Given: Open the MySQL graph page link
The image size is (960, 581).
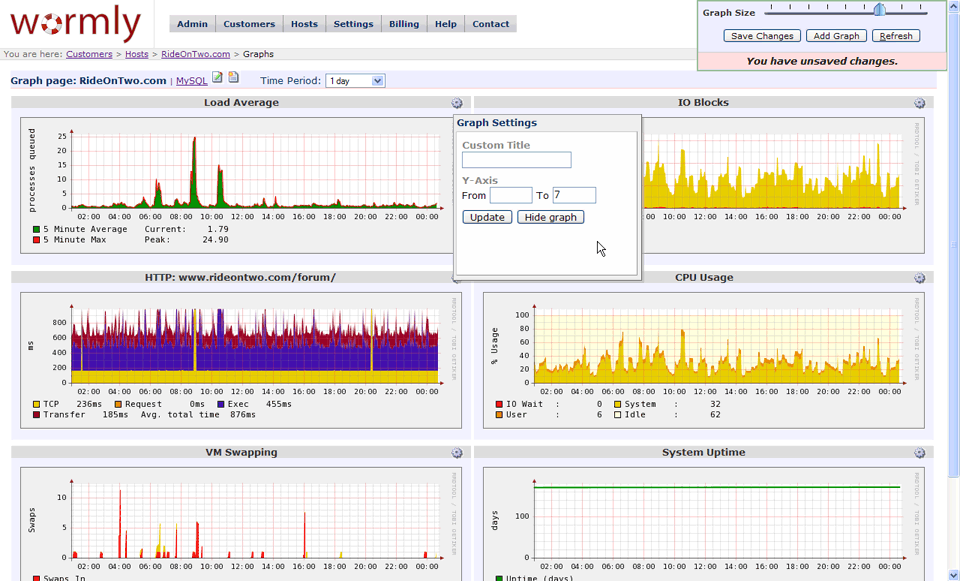Looking at the screenshot, I should click(x=191, y=80).
